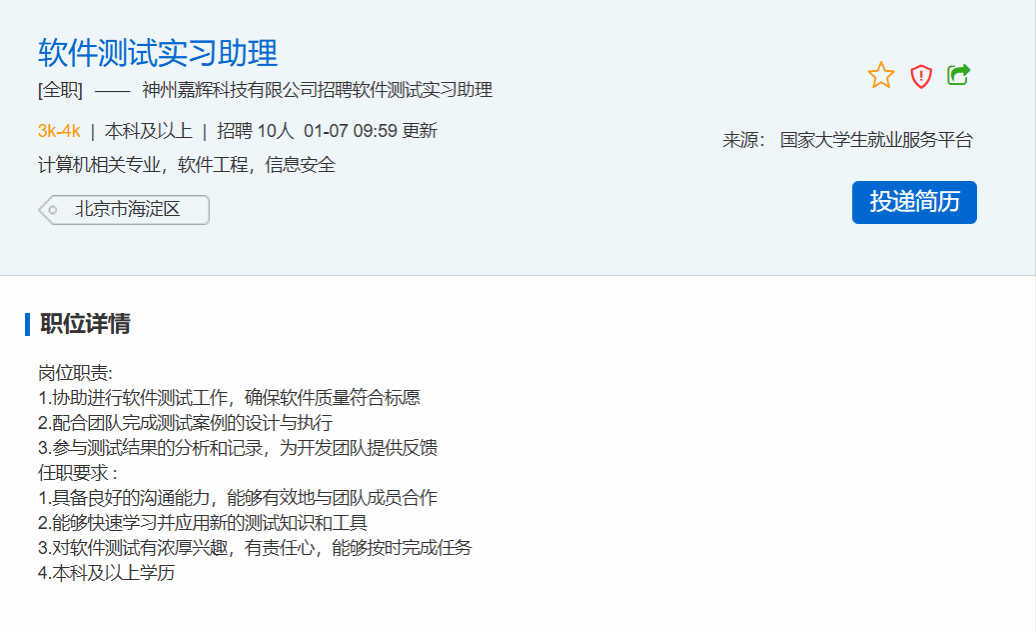The width and height of the screenshot is (1036, 632).
Task: Open the 软件测试实习助理 job title
Action: coord(158,52)
